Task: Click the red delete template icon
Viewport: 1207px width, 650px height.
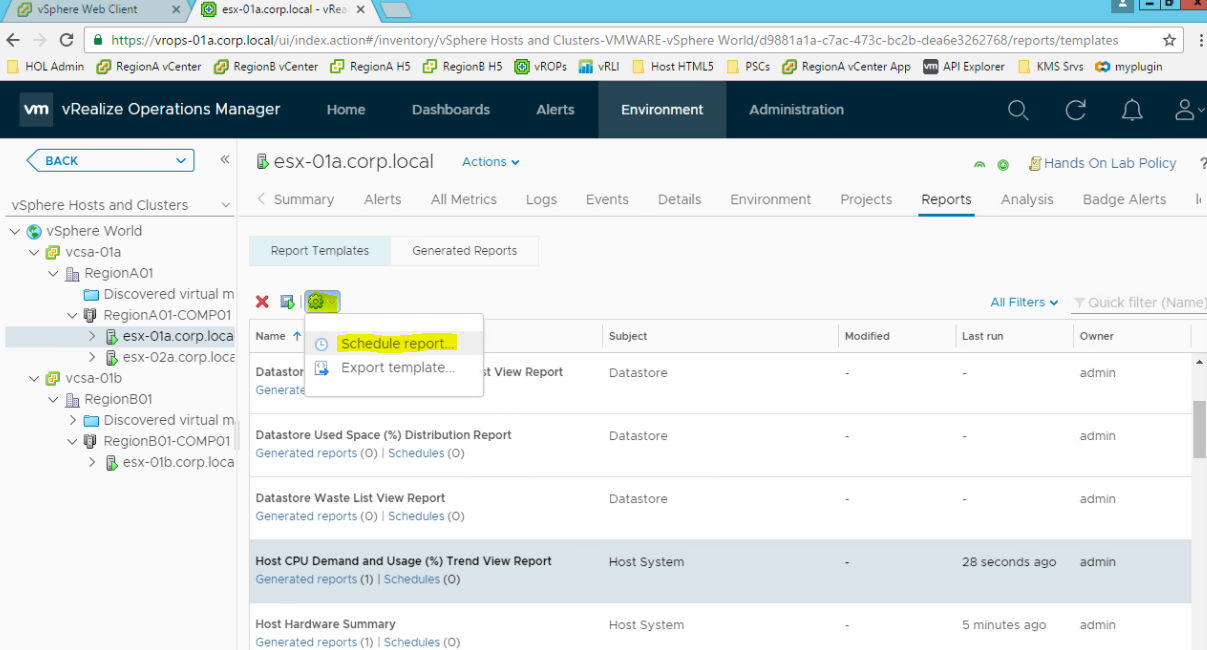Action: [262, 302]
